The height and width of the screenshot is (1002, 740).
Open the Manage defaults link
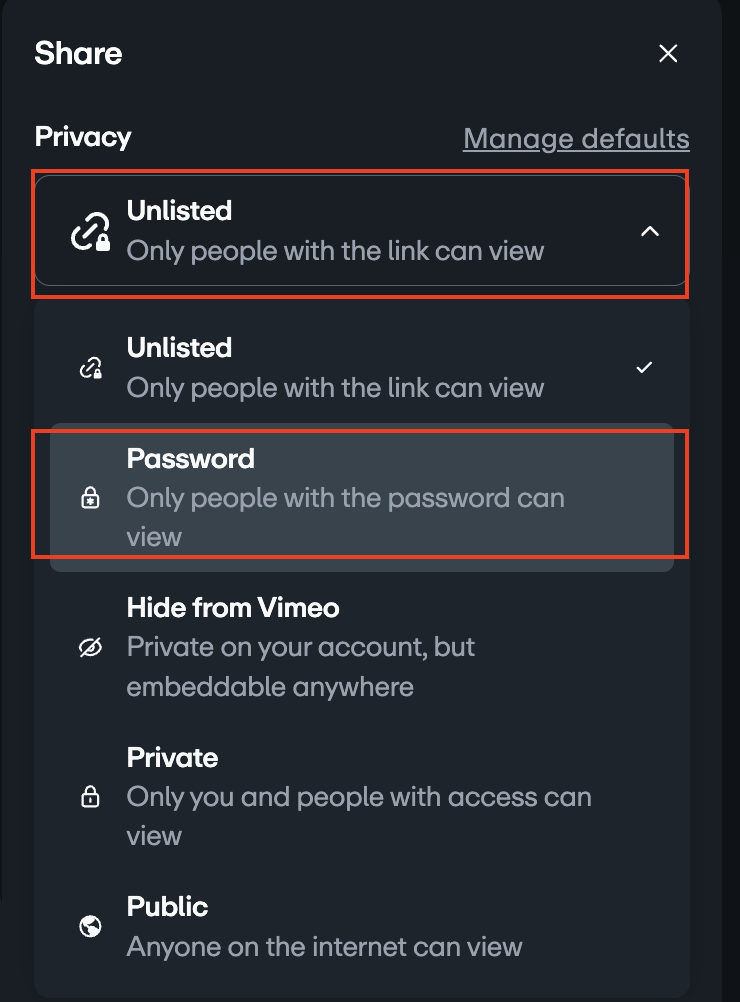point(576,138)
